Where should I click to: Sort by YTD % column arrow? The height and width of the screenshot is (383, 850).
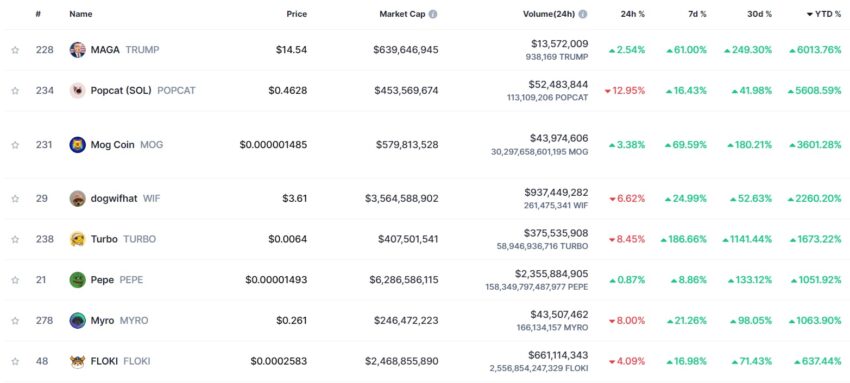[x=810, y=15]
